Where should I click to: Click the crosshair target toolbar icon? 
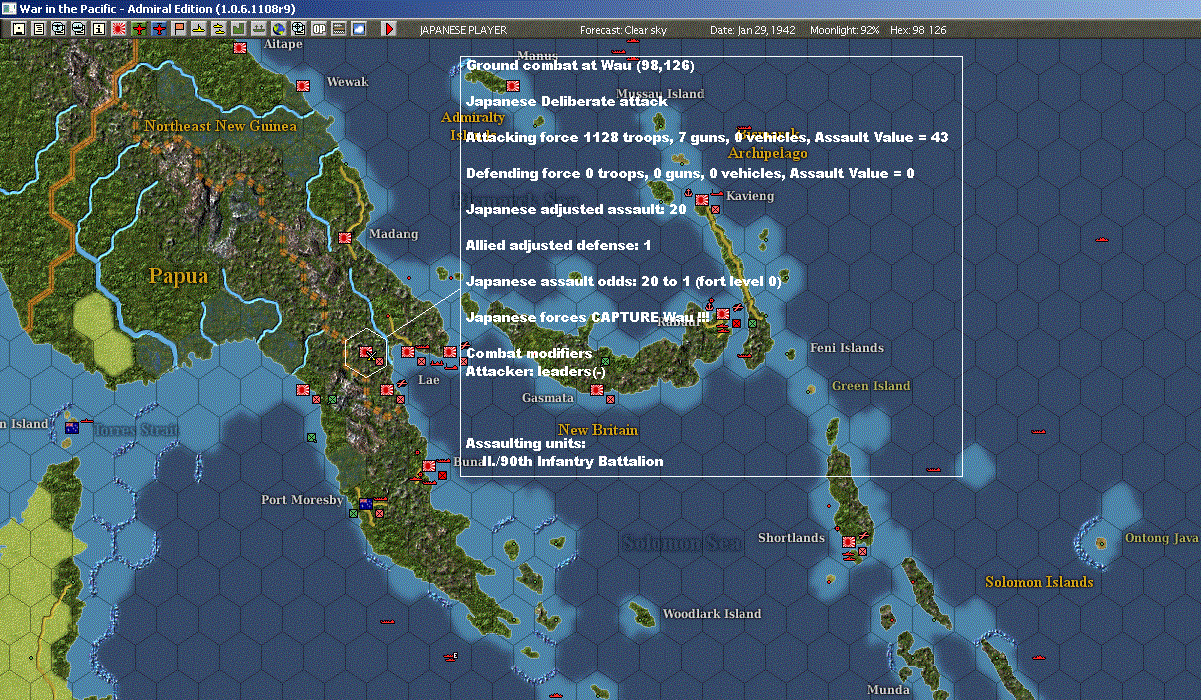point(299,29)
